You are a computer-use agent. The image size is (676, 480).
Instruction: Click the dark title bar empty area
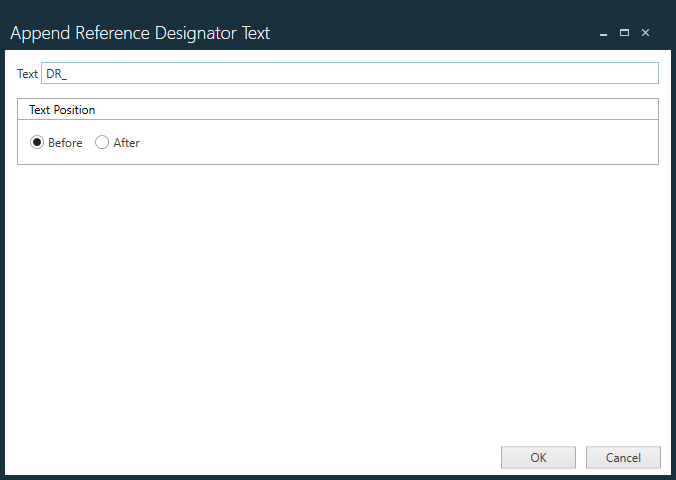point(430,33)
